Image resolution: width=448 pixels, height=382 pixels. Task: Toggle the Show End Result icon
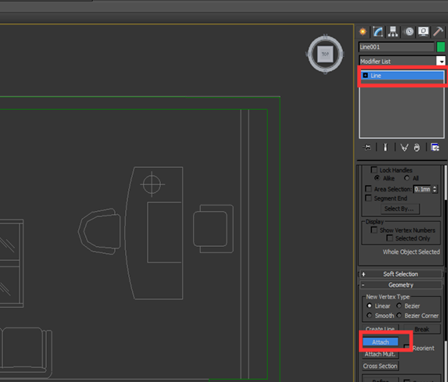coord(386,147)
